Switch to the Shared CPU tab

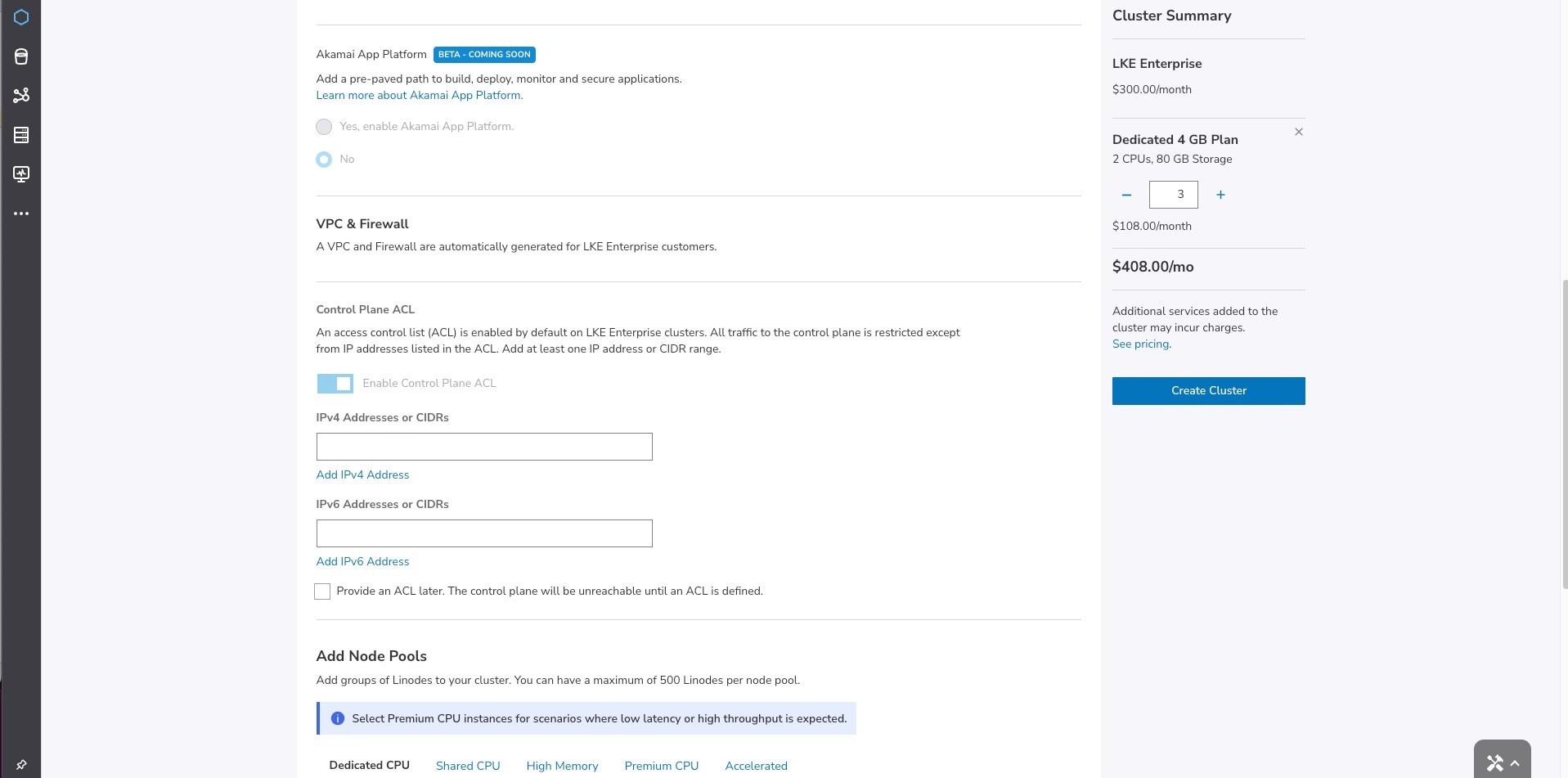point(467,766)
